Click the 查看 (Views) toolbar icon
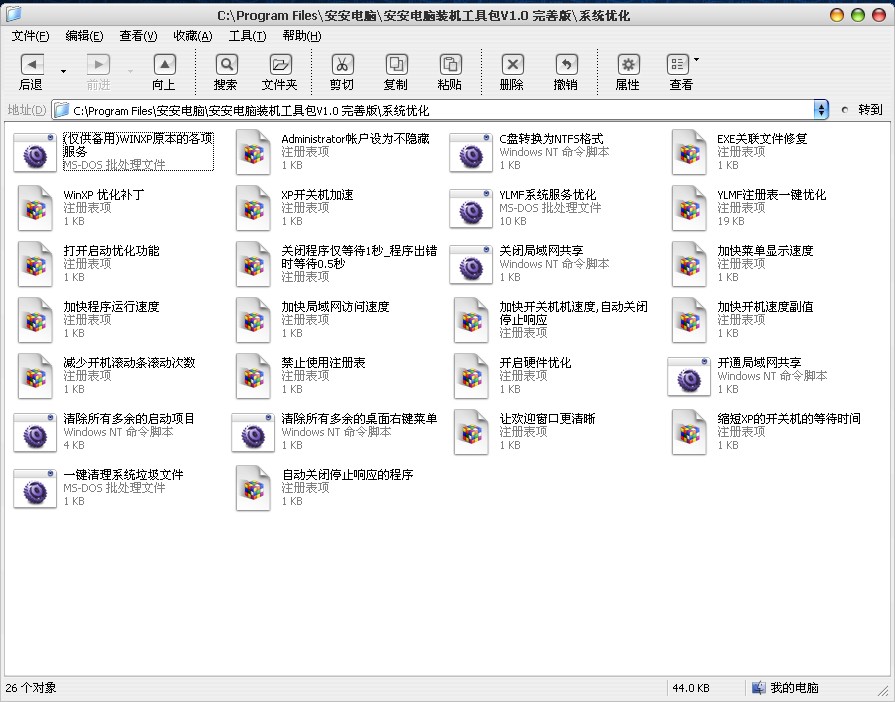Viewport: 895px width, 702px height. click(x=678, y=64)
